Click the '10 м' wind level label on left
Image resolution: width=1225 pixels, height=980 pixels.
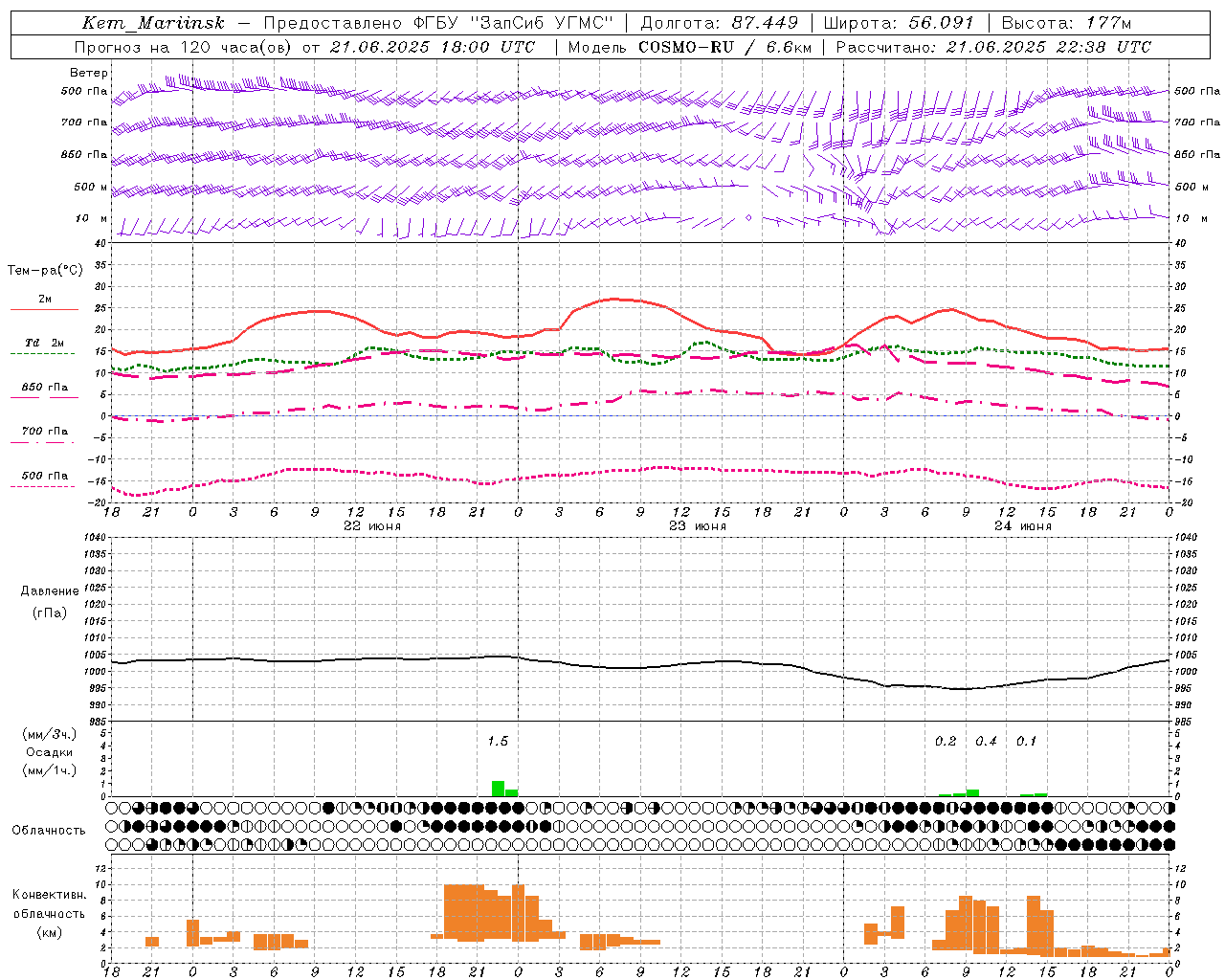(90, 219)
